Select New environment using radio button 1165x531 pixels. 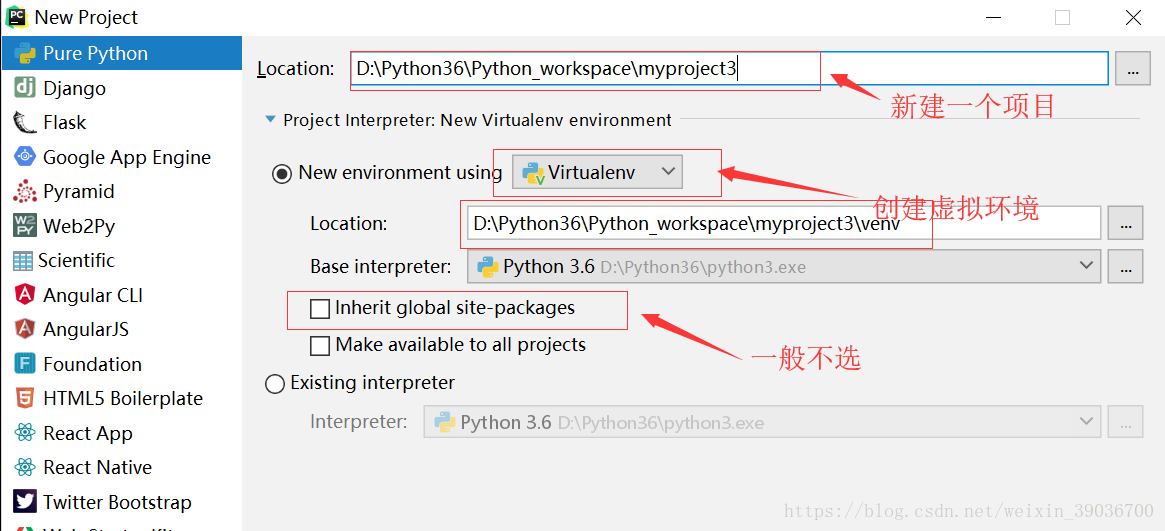282,174
